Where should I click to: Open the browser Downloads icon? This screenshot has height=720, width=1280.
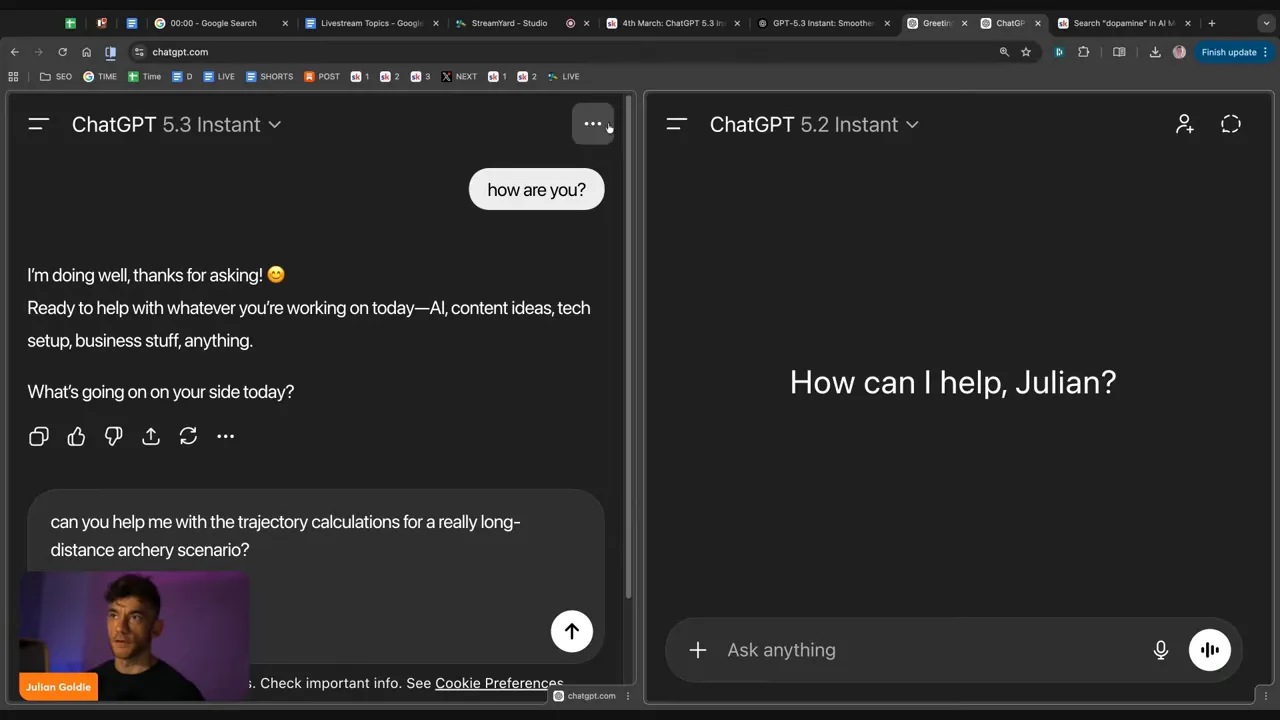(1155, 52)
